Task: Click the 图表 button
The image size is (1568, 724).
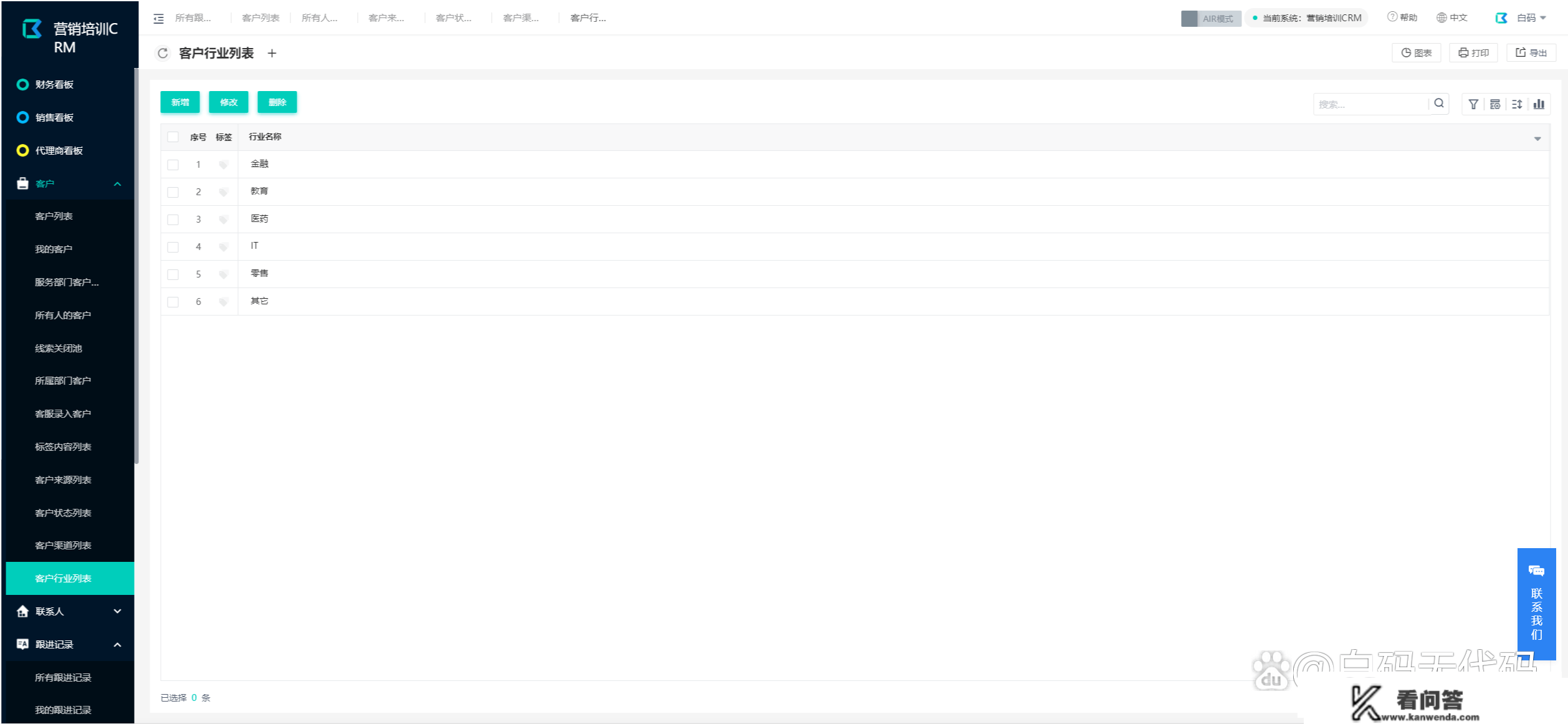Action: pos(1417,53)
